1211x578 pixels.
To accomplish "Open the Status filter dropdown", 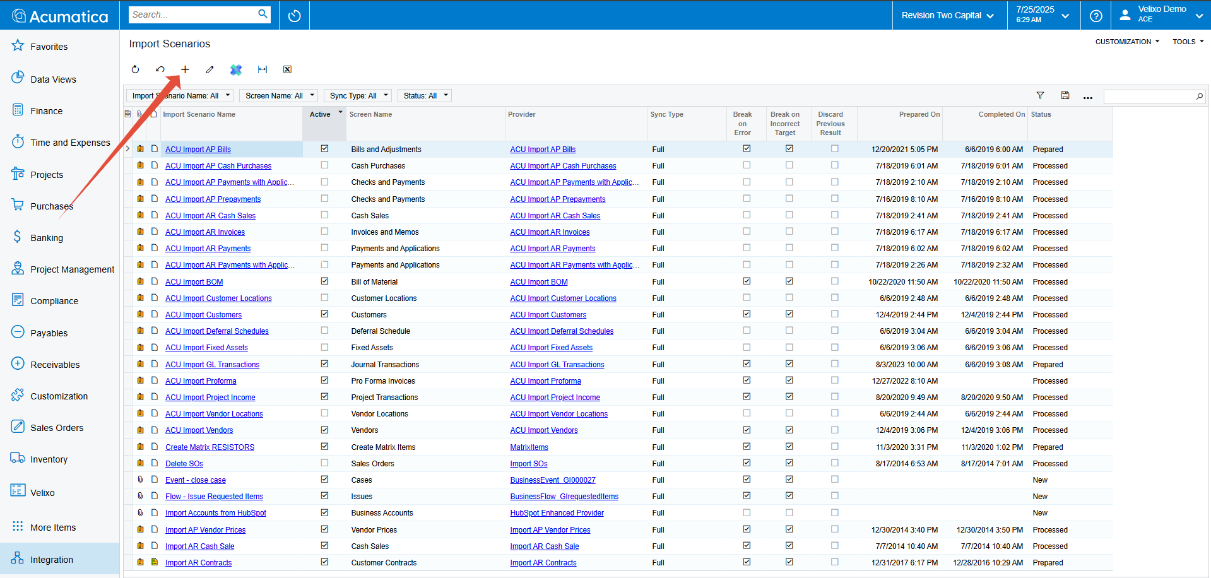I will coord(424,96).
